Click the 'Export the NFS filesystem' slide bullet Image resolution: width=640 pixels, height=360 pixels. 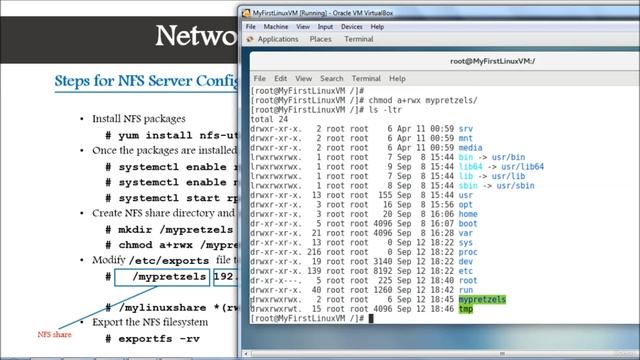tap(150, 322)
